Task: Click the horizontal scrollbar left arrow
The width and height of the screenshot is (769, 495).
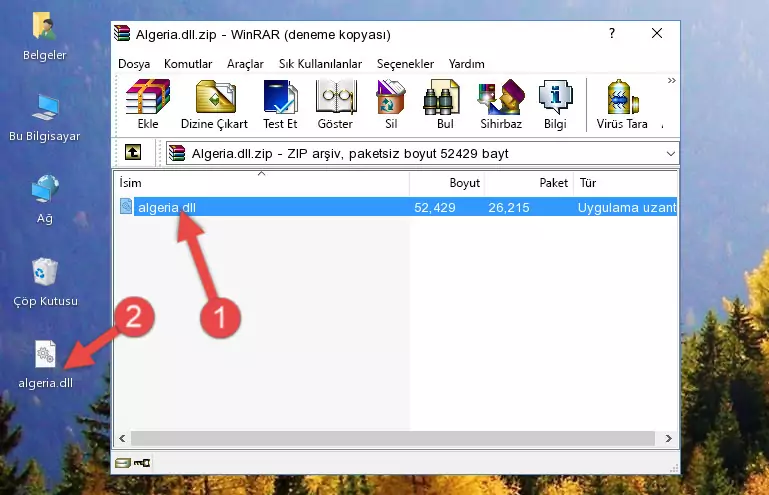Action: [x=122, y=438]
